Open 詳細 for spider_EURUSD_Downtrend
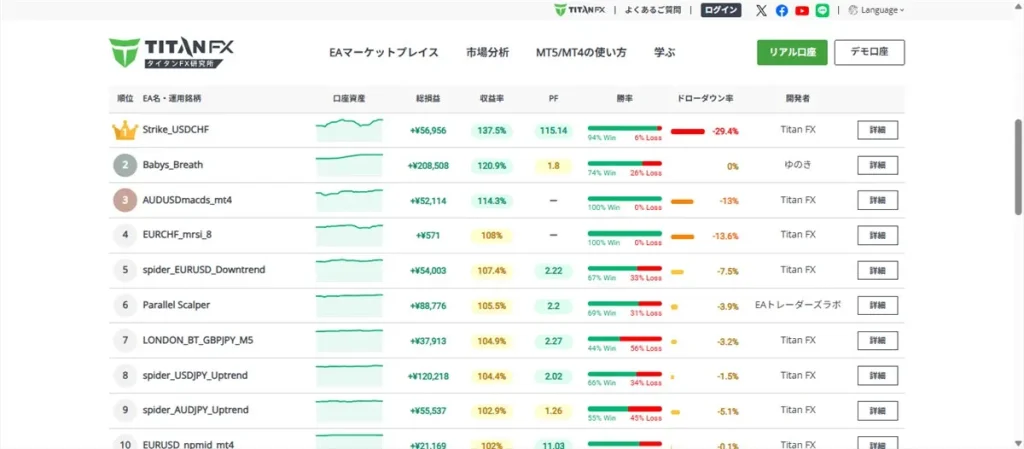The image size is (1024, 449). 877,270
